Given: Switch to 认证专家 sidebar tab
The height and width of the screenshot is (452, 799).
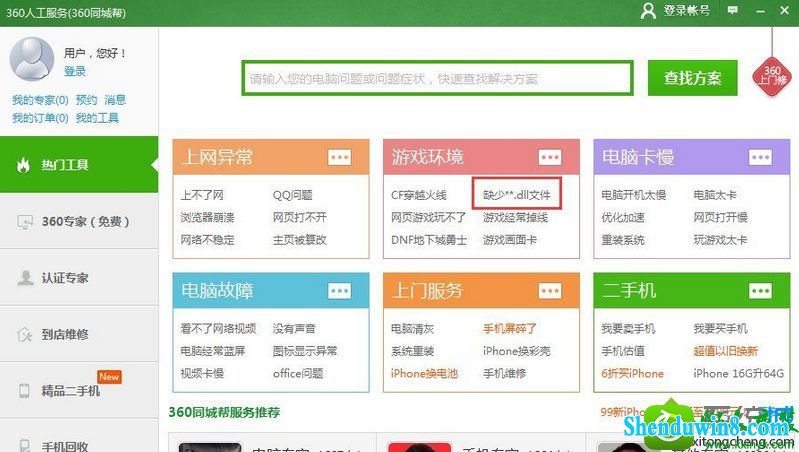Looking at the screenshot, I should (x=79, y=278).
